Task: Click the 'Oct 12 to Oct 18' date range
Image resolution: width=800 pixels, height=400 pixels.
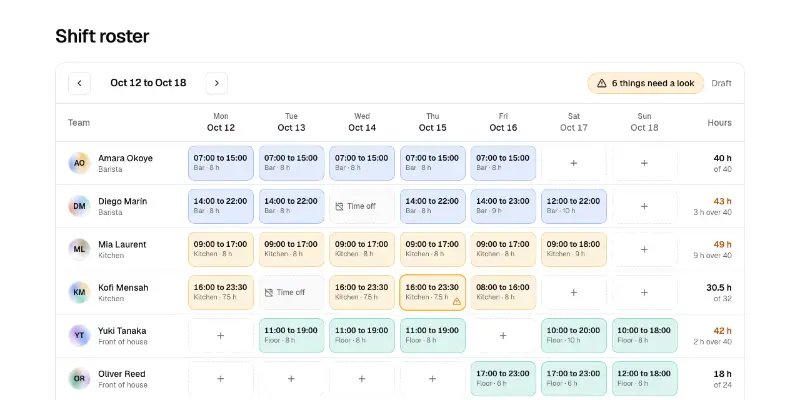Action: [148, 83]
